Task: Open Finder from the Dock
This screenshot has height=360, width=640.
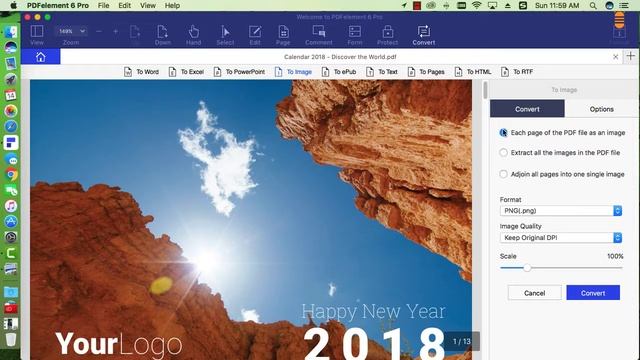Action: point(11,31)
